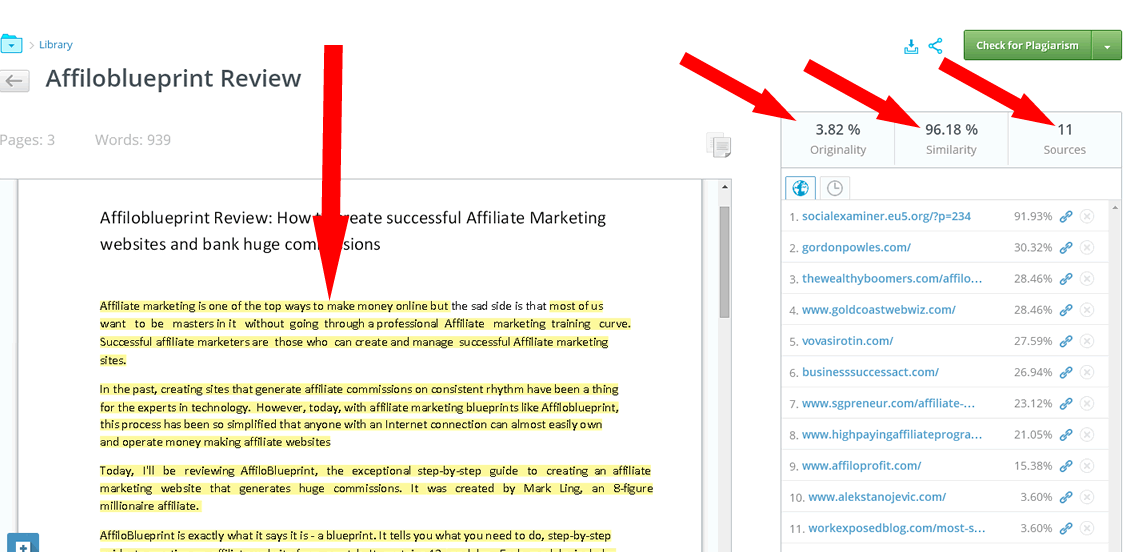Image resolution: width=1127 pixels, height=552 pixels.
Task: Click the document scrollbar thumb
Action: click(724, 262)
